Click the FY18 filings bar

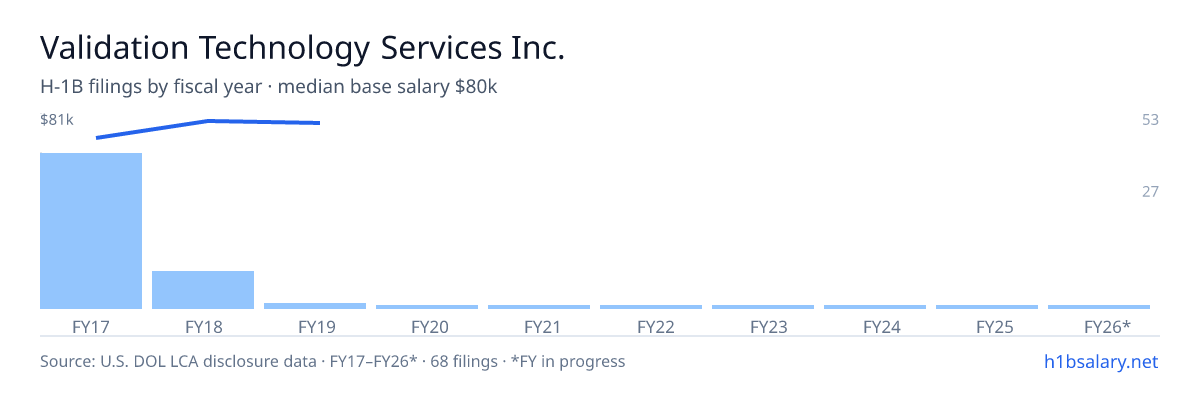(203, 290)
